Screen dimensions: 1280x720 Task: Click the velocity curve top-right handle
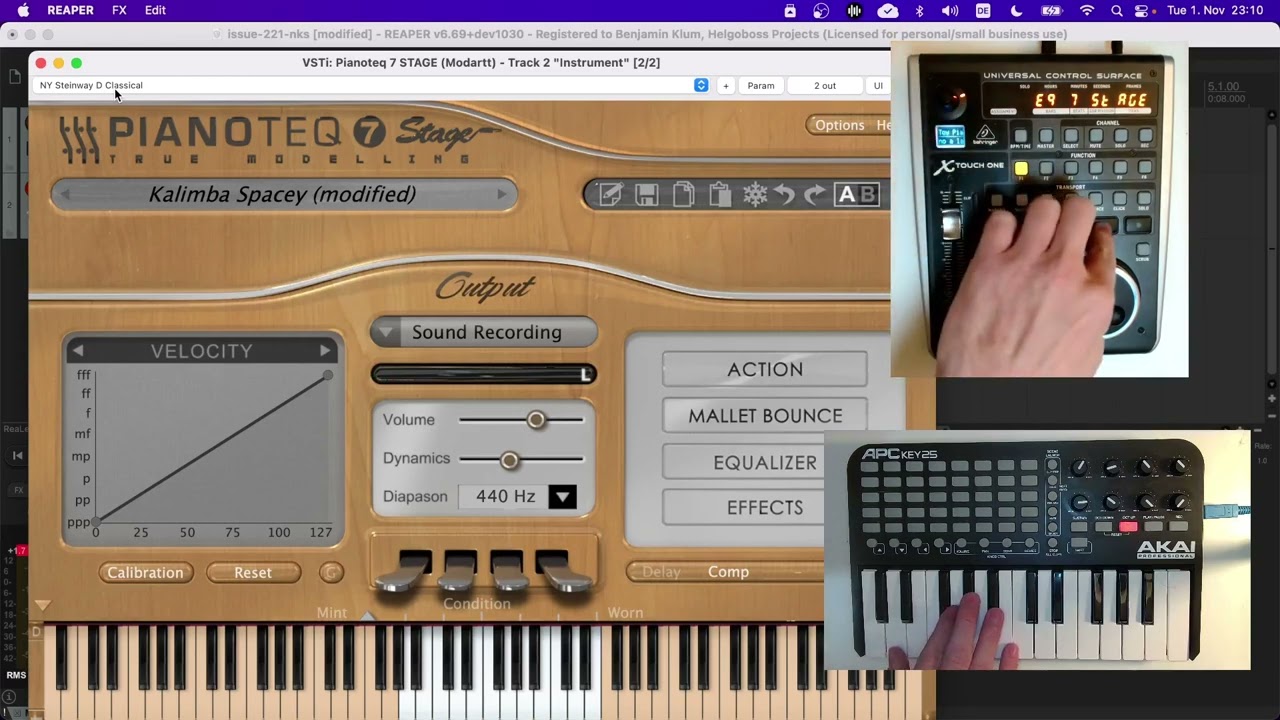[x=328, y=376]
